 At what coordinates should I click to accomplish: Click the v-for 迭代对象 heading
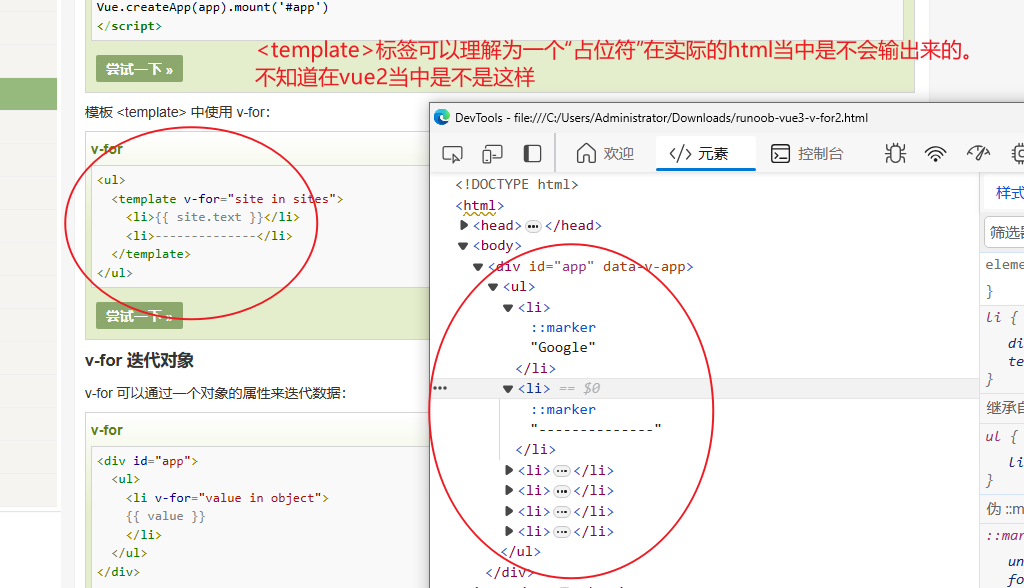[139, 361]
